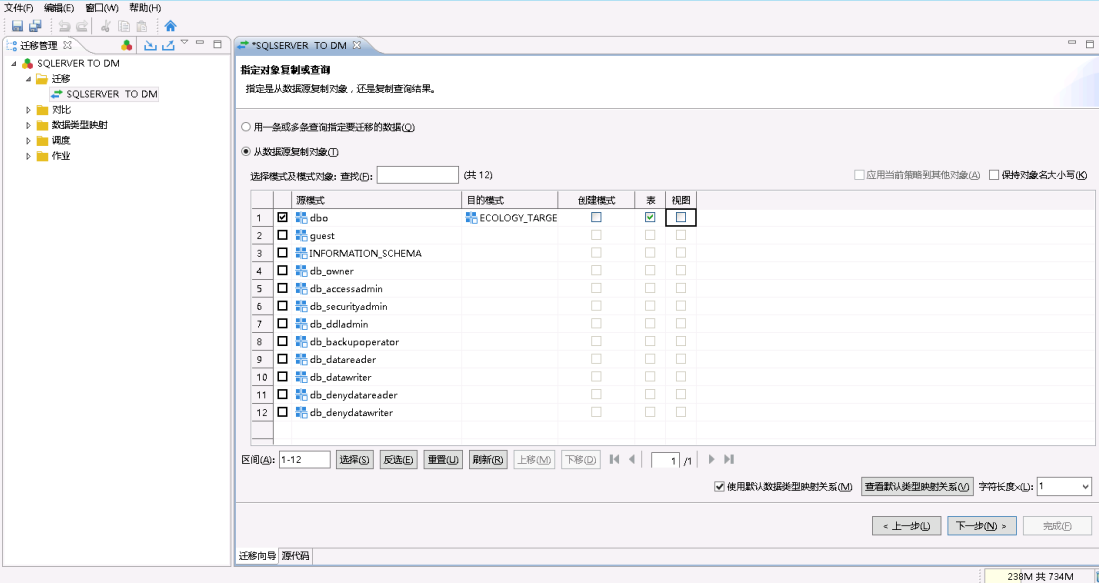Click 查看默认类型映射关系 button

917,487
